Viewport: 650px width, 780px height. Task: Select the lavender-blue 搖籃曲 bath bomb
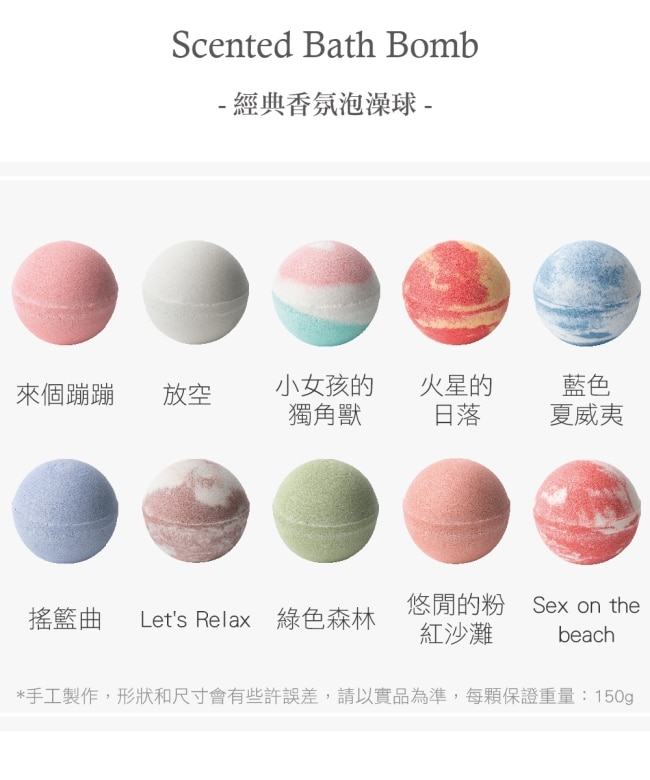(x=65, y=511)
